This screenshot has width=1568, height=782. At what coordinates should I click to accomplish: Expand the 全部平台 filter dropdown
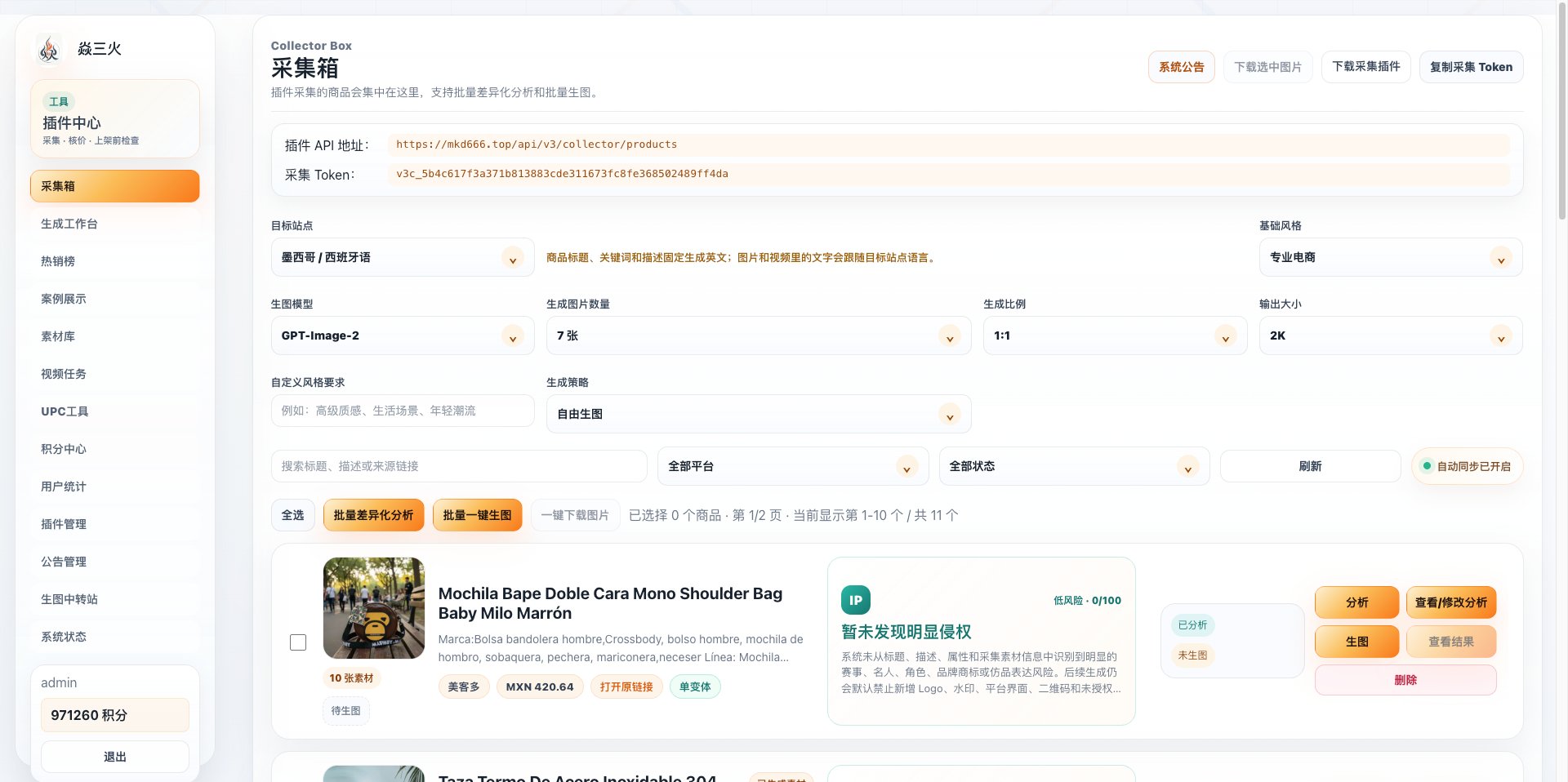[x=793, y=466]
